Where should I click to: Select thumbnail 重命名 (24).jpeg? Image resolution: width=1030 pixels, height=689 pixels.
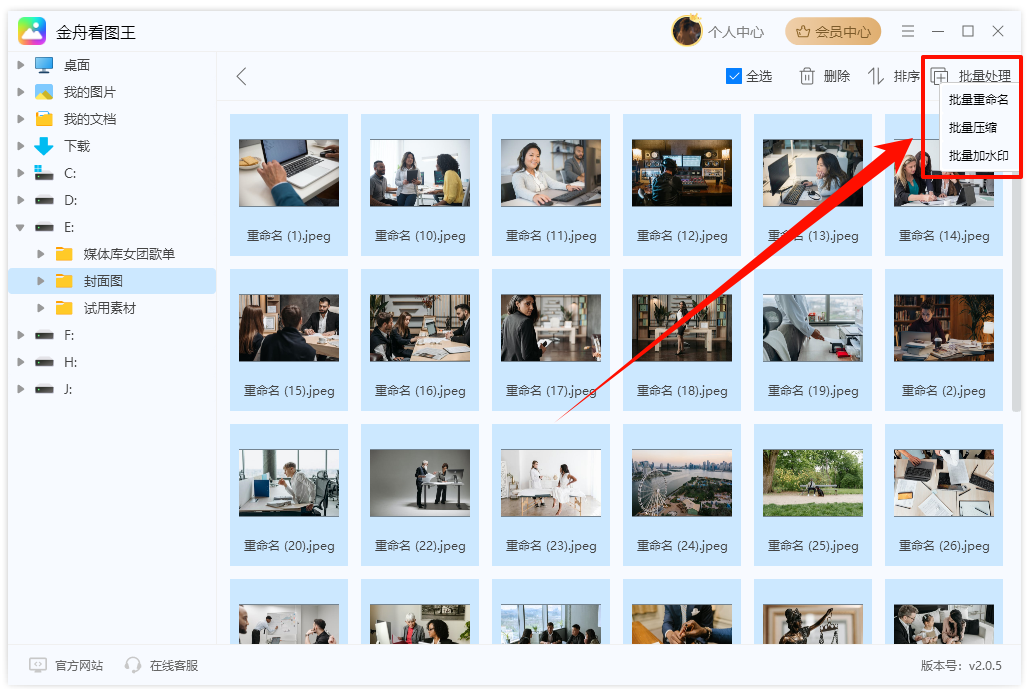pyautogui.click(x=682, y=484)
